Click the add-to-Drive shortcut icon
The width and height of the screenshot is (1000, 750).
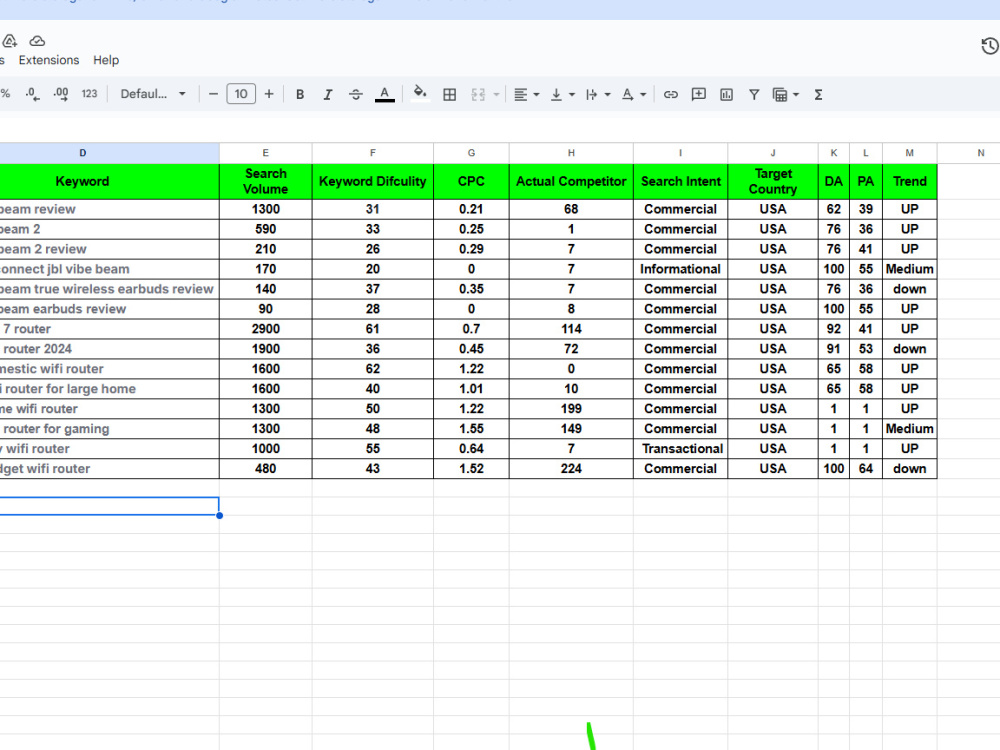pyautogui.click(x=10, y=41)
